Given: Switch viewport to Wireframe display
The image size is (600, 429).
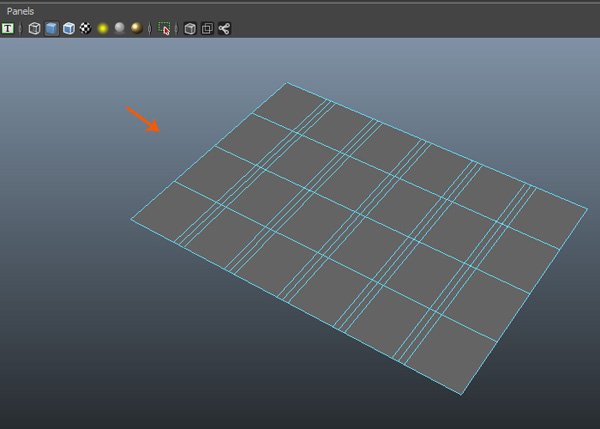Looking at the screenshot, I should pyautogui.click(x=34, y=28).
